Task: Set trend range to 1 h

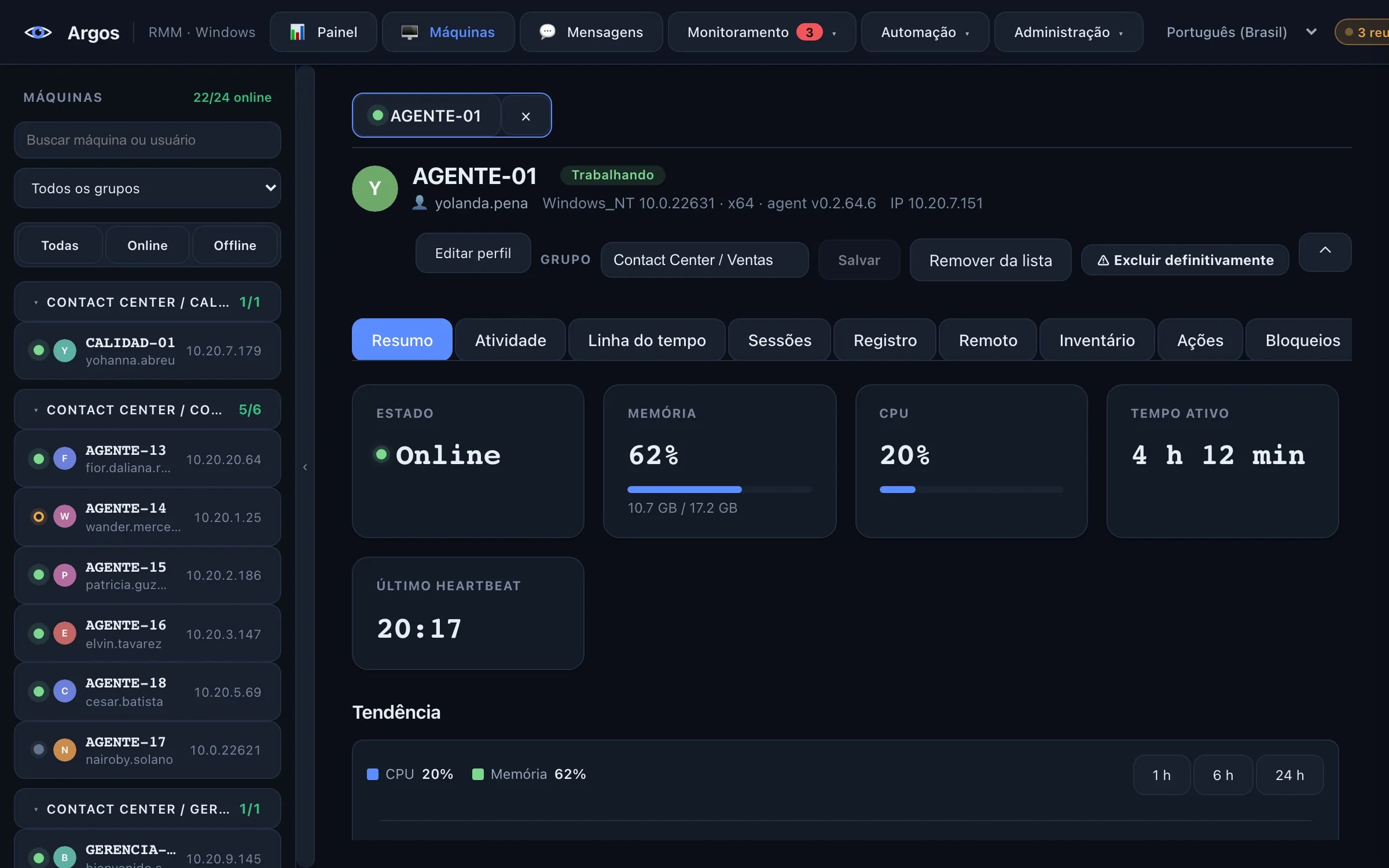Action: [1162, 775]
